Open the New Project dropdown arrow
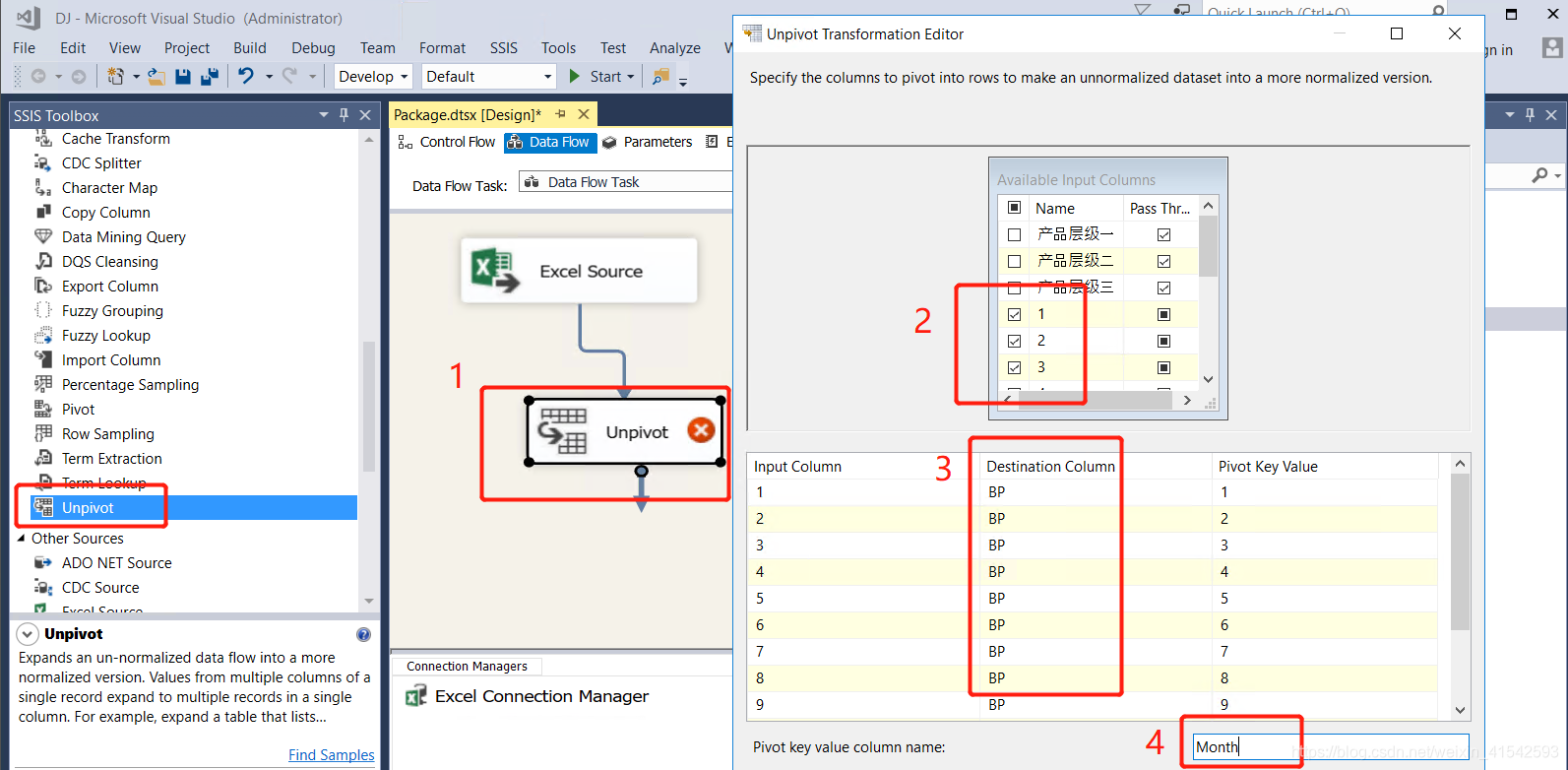Screen dimensions: 1568x770 (135, 76)
